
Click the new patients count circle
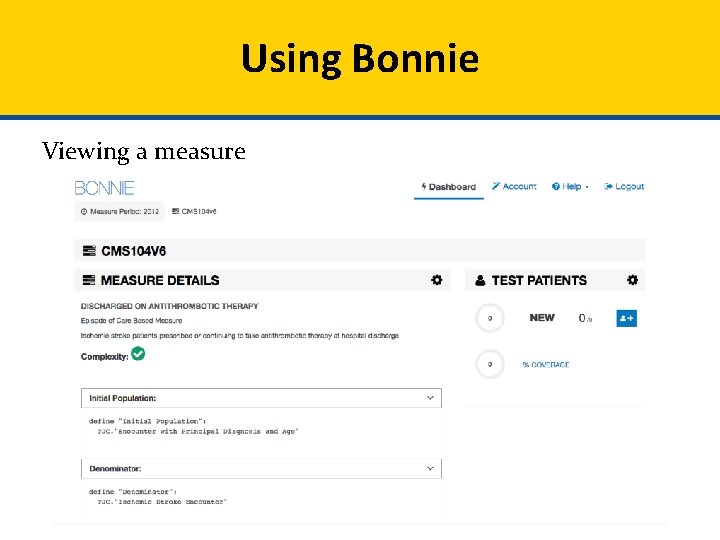(x=489, y=319)
